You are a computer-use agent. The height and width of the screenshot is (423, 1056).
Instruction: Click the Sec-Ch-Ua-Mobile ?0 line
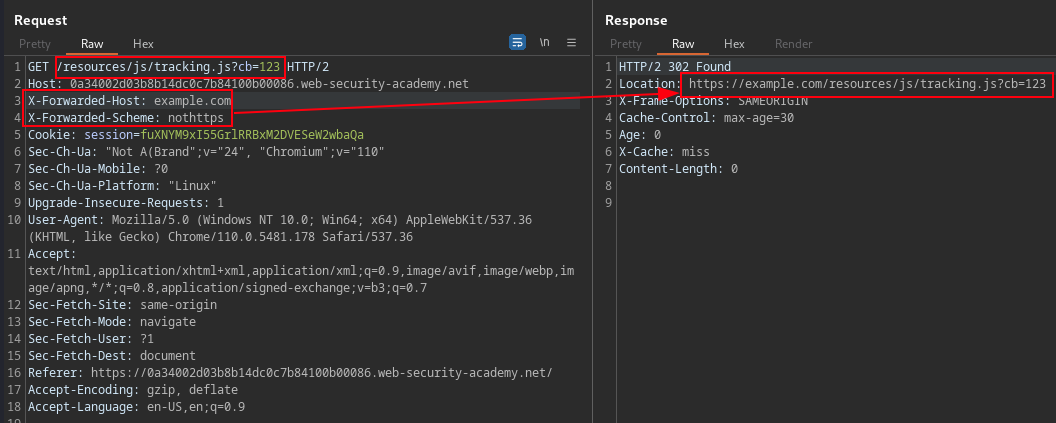click(98, 169)
